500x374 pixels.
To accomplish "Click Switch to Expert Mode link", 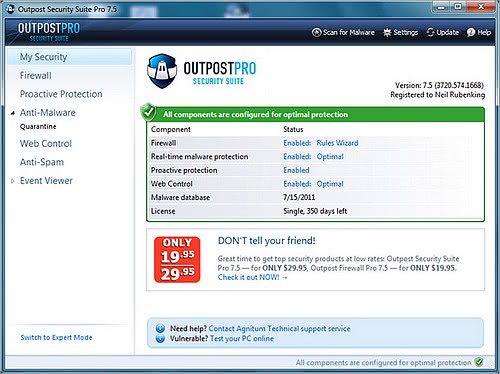I will [56, 337].
